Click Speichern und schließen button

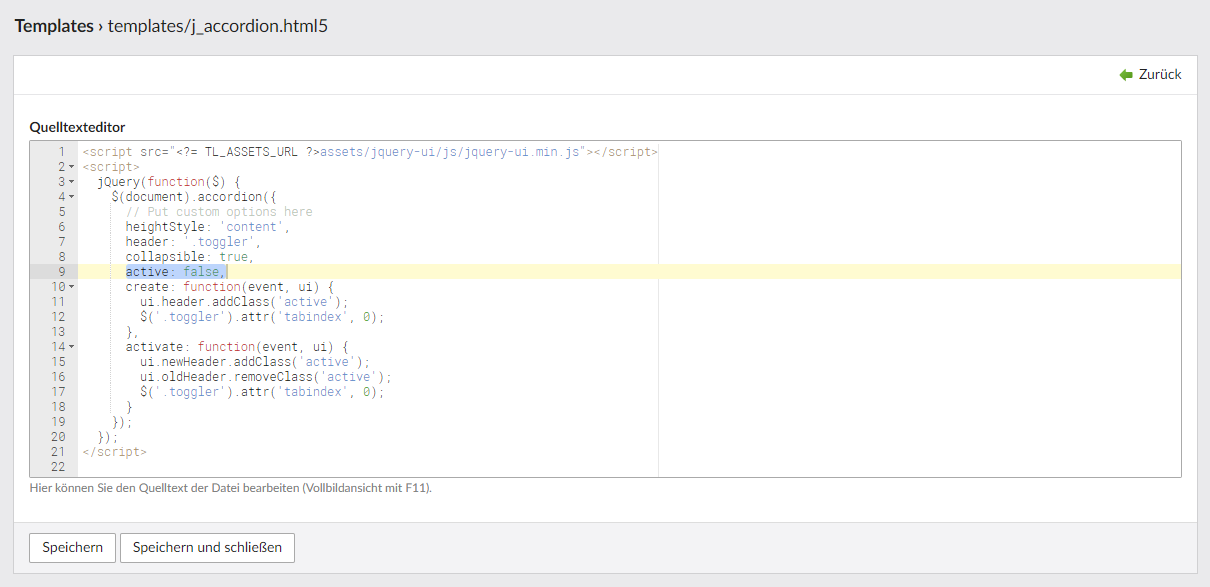coord(207,547)
